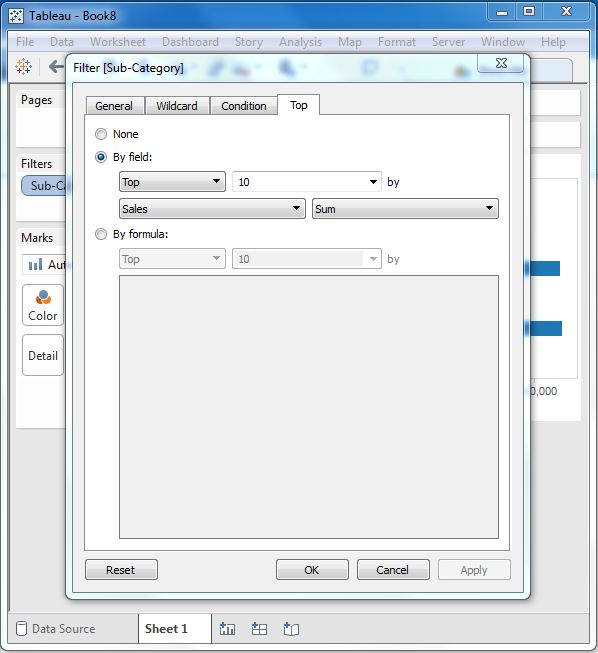598x653 pixels.
Task: Click the Data Source cylinder icon
Action: tap(21, 628)
